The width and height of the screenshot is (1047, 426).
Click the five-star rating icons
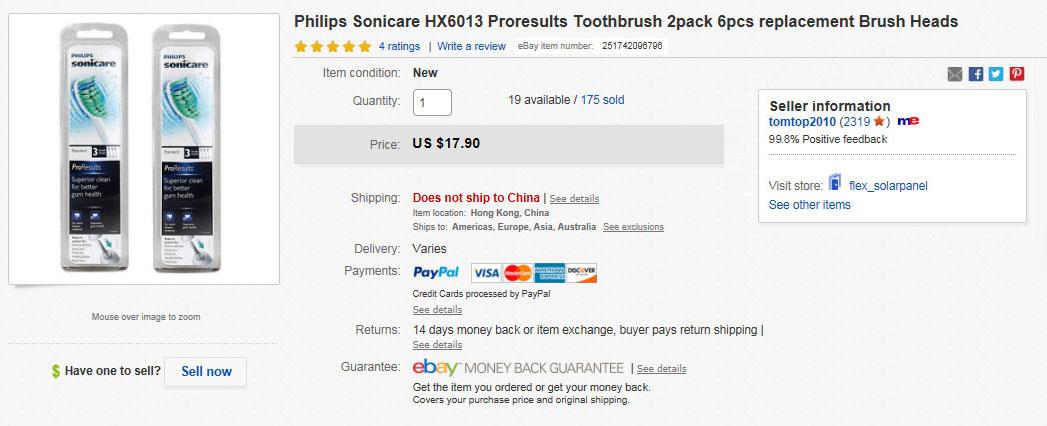(333, 47)
